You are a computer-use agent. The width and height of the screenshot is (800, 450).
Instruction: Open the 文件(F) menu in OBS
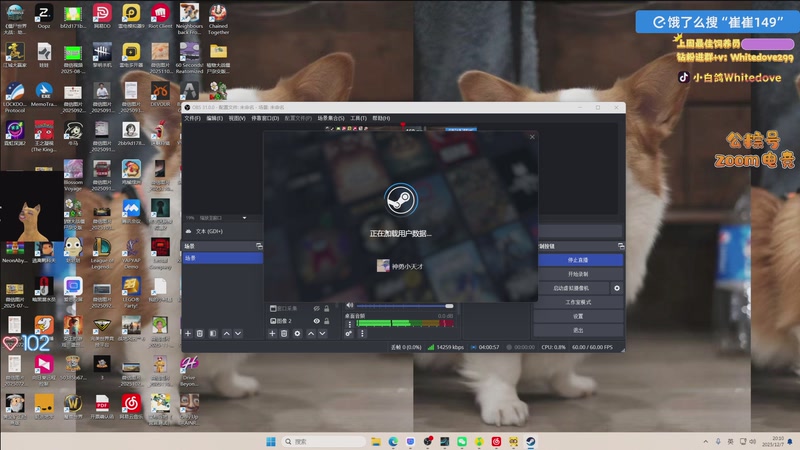[192, 118]
